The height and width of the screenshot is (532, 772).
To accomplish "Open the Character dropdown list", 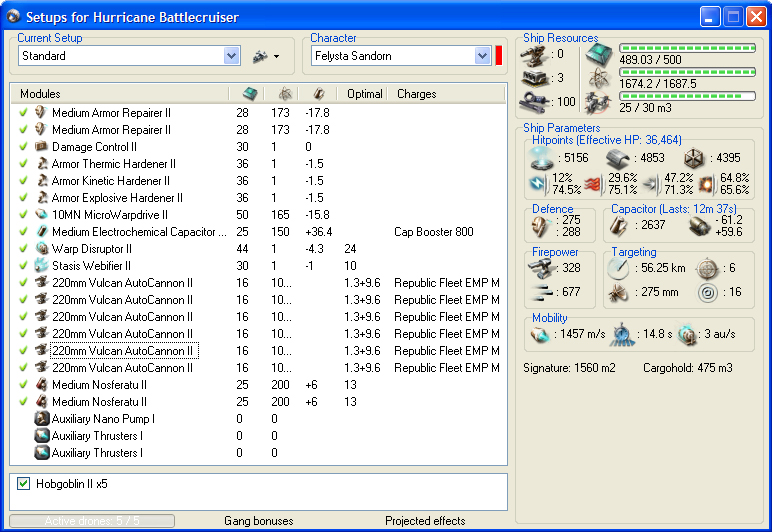I will [482, 56].
